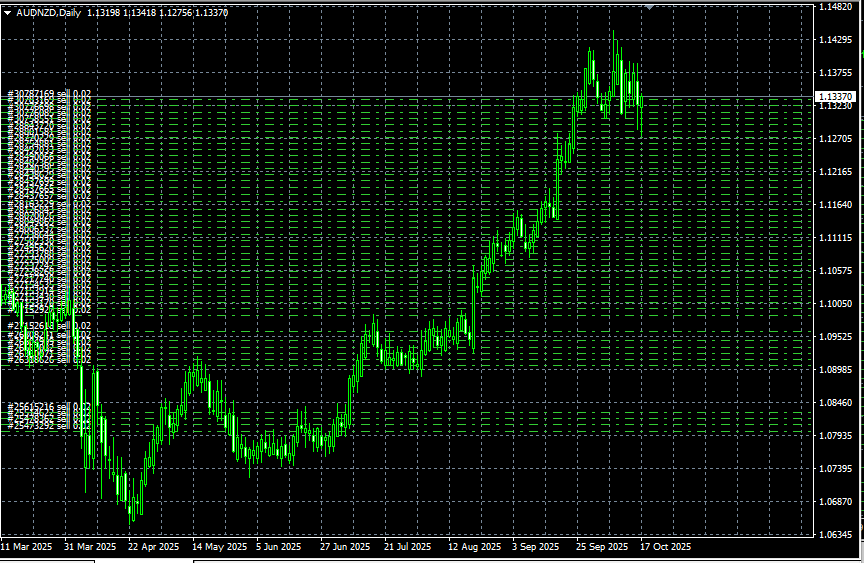This screenshot has width=864, height=563.
Task: Click the 1.06345 price scale label
Action: pos(835,535)
